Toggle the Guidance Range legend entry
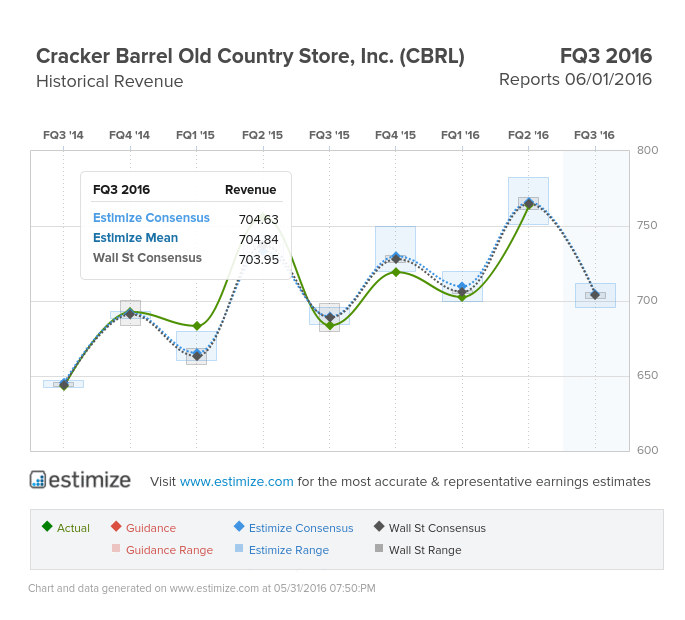The height and width of the screenshot is (620, 685). (162, 550)
